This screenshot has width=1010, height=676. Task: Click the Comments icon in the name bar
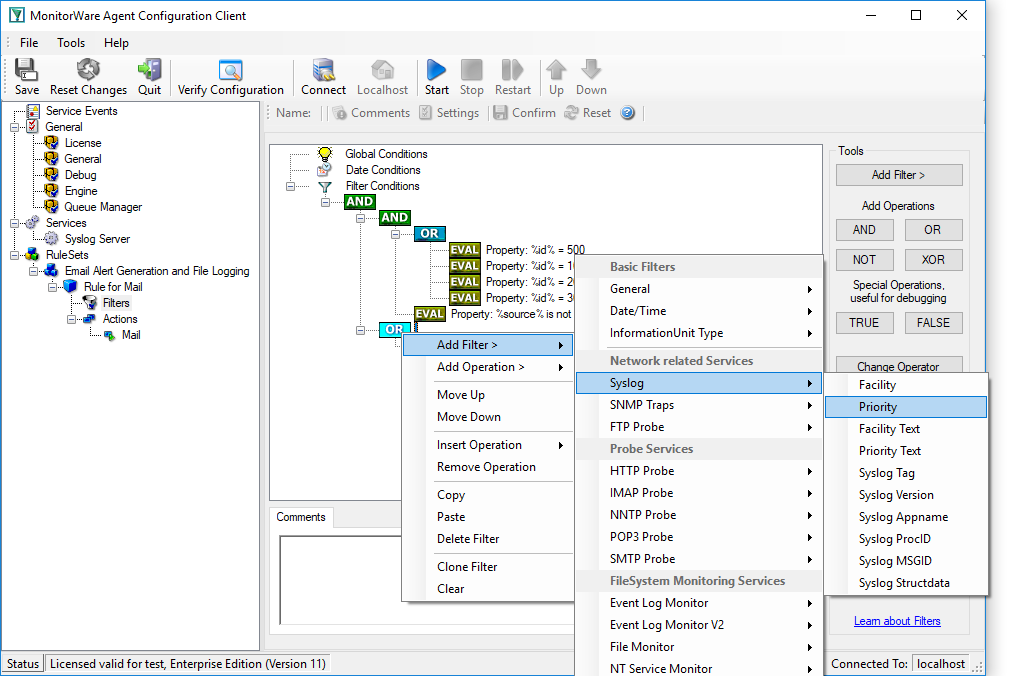(x=339, y=113)
